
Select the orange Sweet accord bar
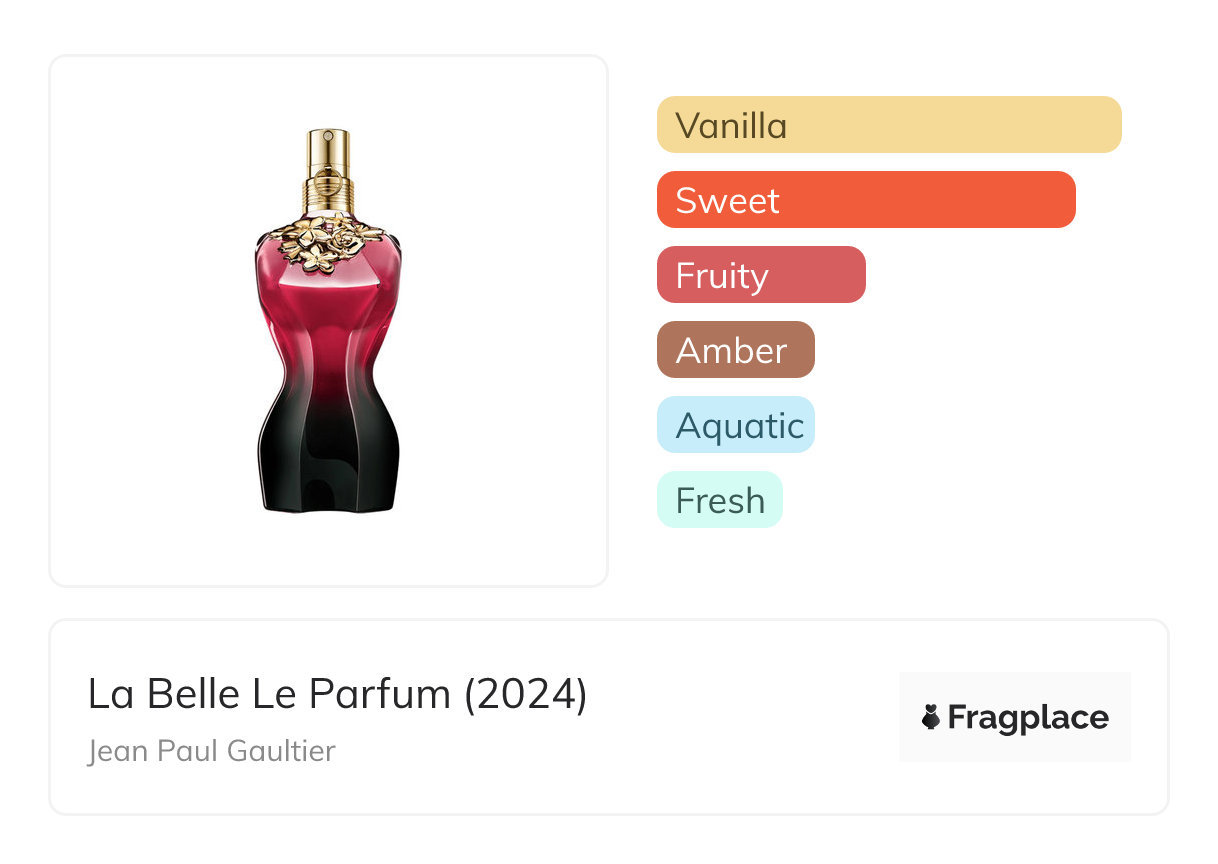[865, 200]
